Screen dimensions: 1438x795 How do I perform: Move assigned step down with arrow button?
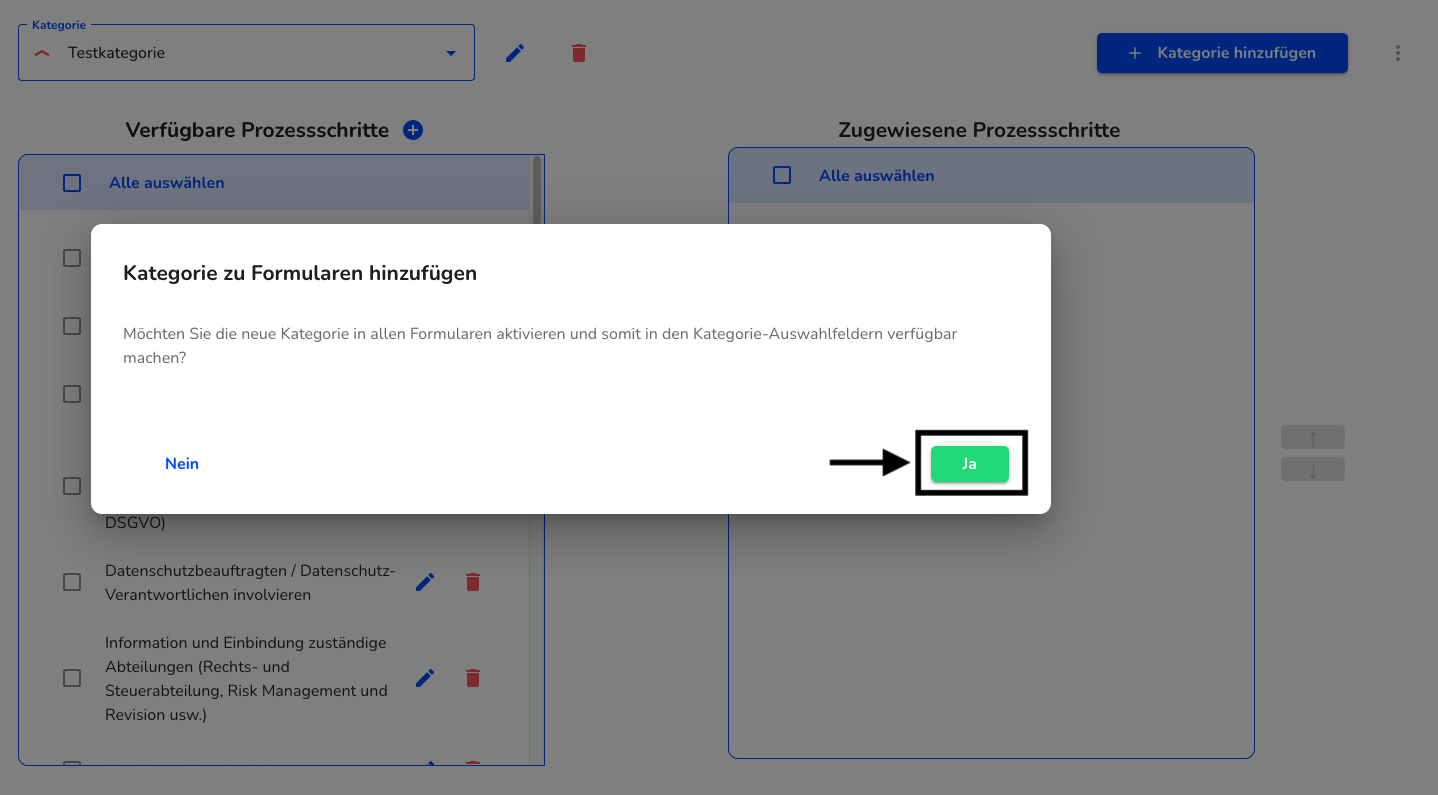point(1313,469)
